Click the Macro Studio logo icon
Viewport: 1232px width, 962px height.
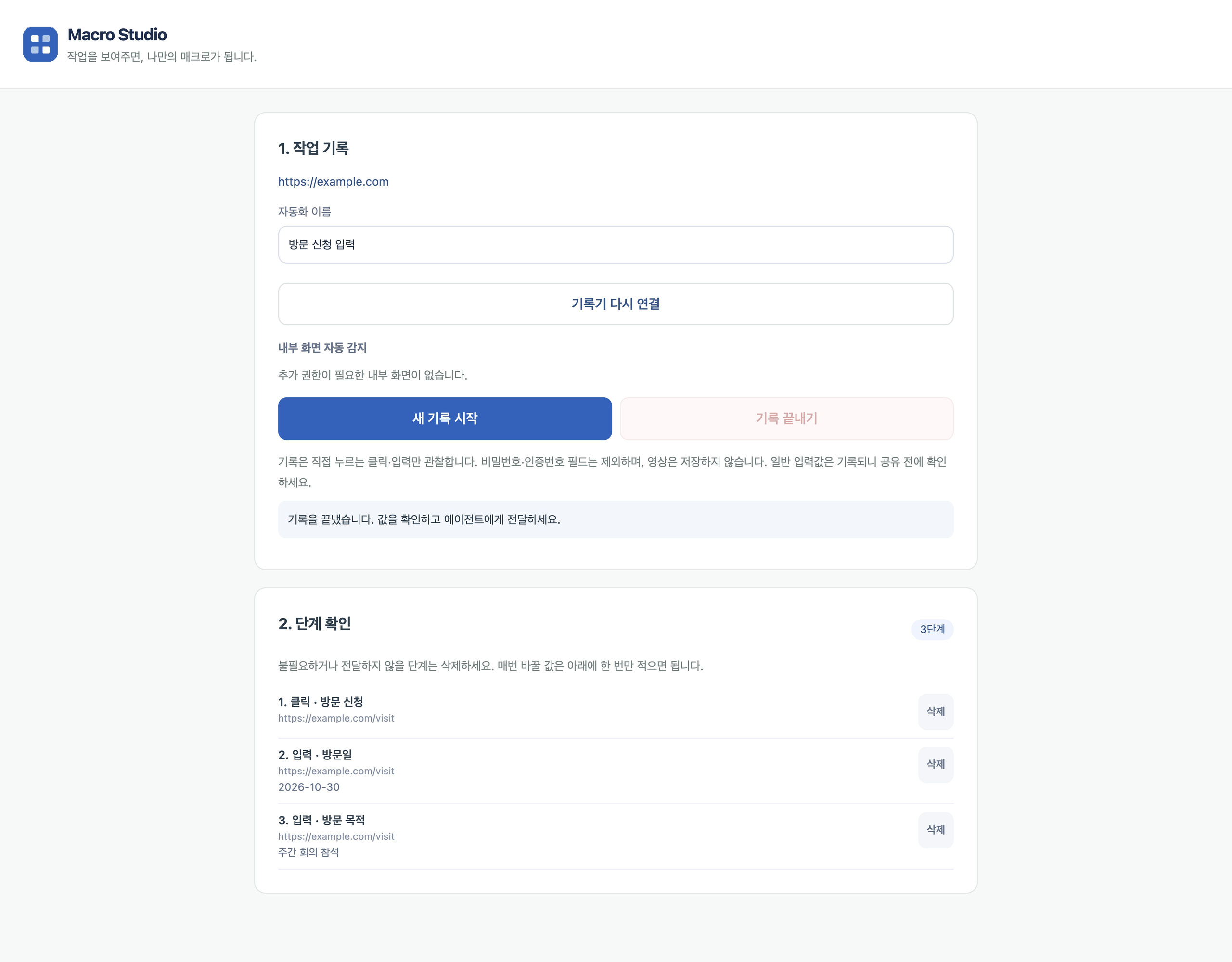(40, 44)
